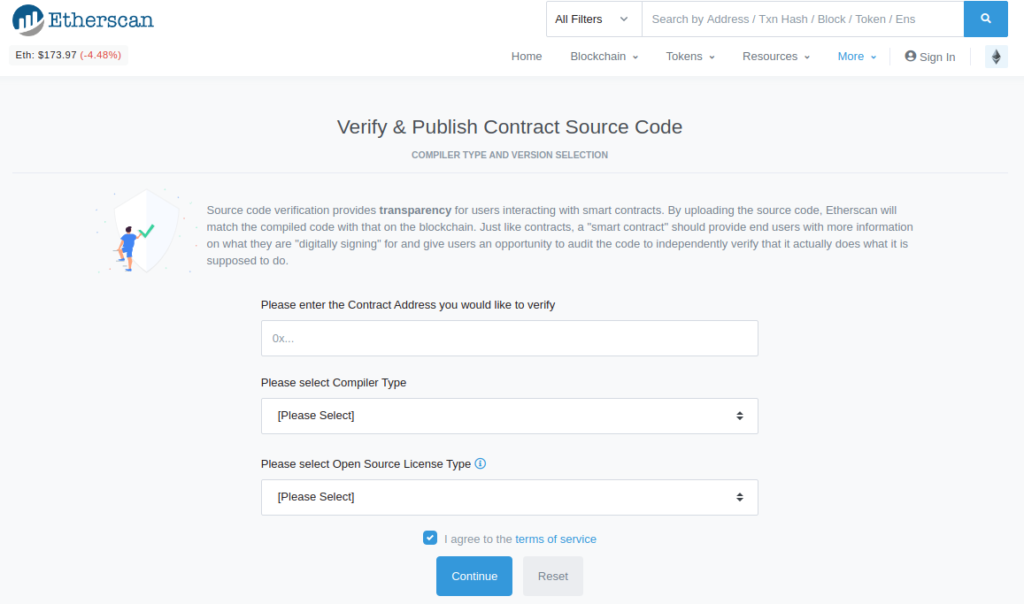Click the contract address input field
Viewport: 1024px width, 604px height.
point(509,338)
